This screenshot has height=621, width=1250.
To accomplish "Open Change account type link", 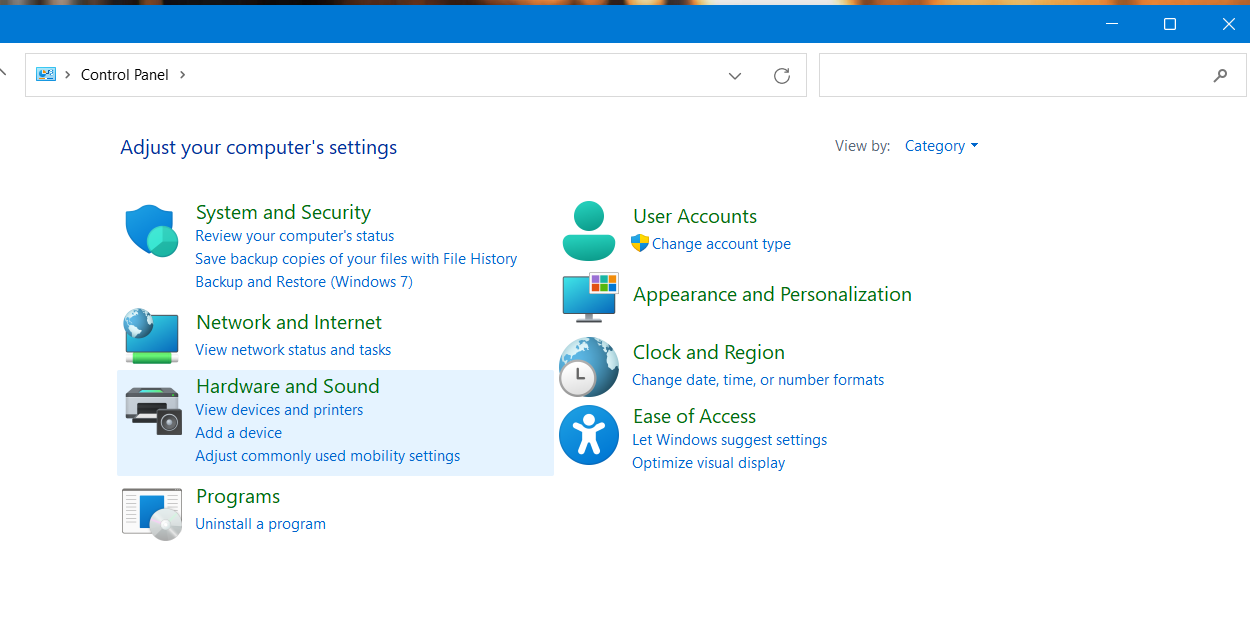I will pos(721,244).
